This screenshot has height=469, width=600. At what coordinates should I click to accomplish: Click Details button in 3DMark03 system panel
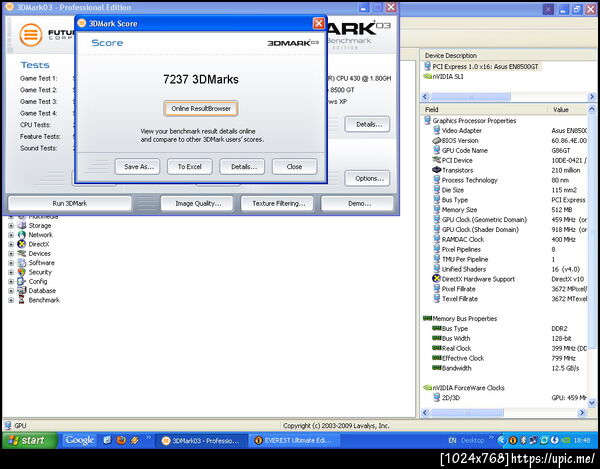click(x=367, y=125)
